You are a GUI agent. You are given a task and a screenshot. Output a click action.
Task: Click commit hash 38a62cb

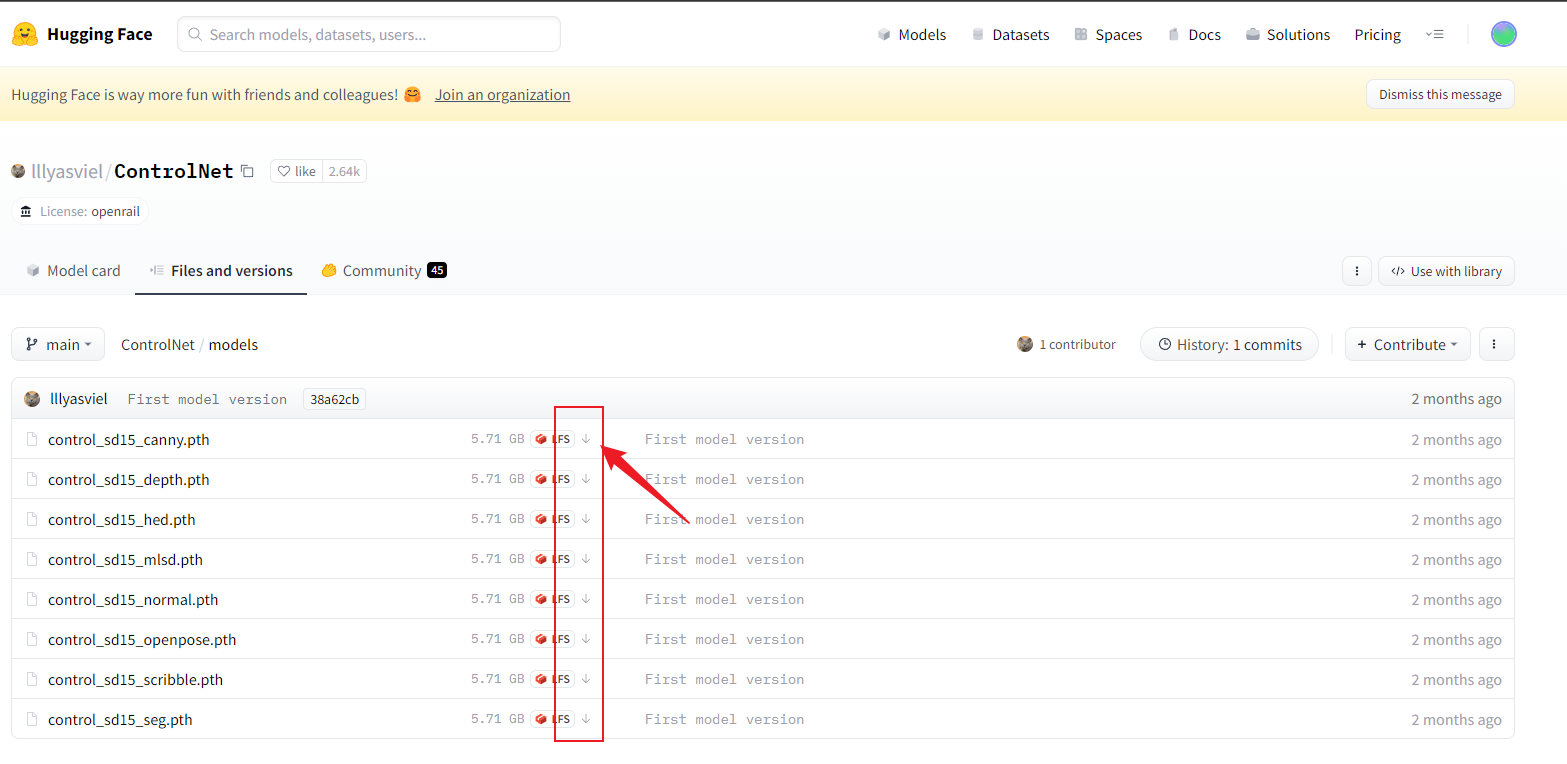334,399
